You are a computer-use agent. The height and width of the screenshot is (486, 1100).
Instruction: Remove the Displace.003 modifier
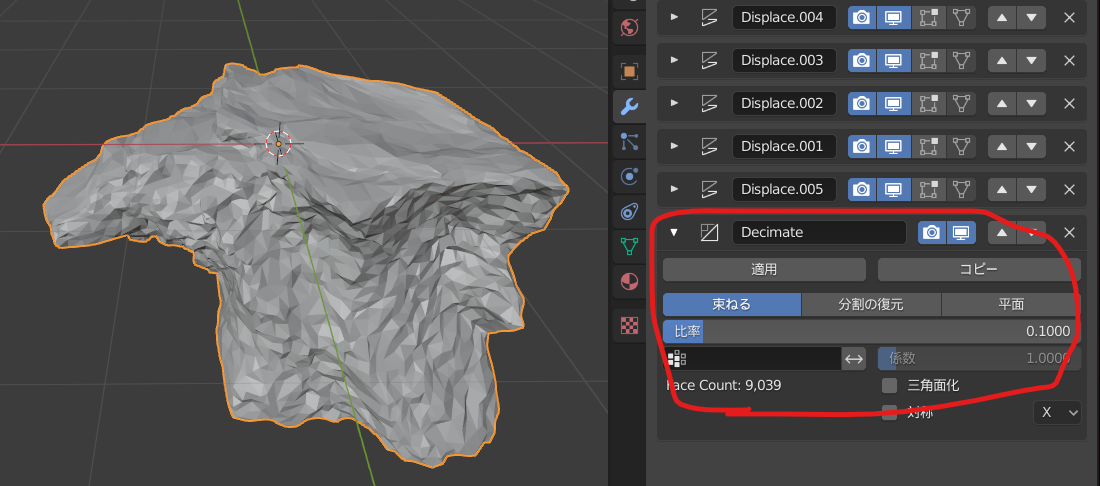point(1069,60)
